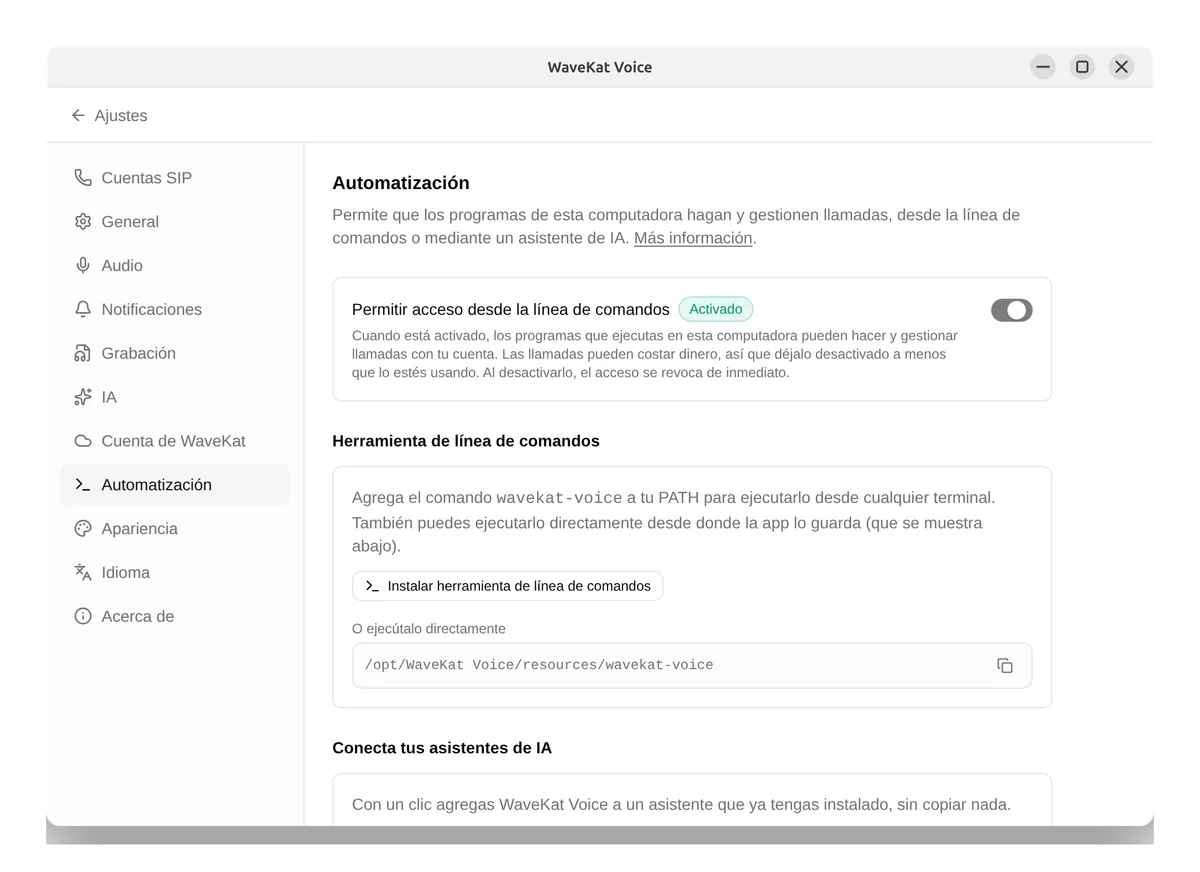This screenshot has width=1200, height=872.
Task: Click the translate icon beside Idioma
Action: point(83,573)
